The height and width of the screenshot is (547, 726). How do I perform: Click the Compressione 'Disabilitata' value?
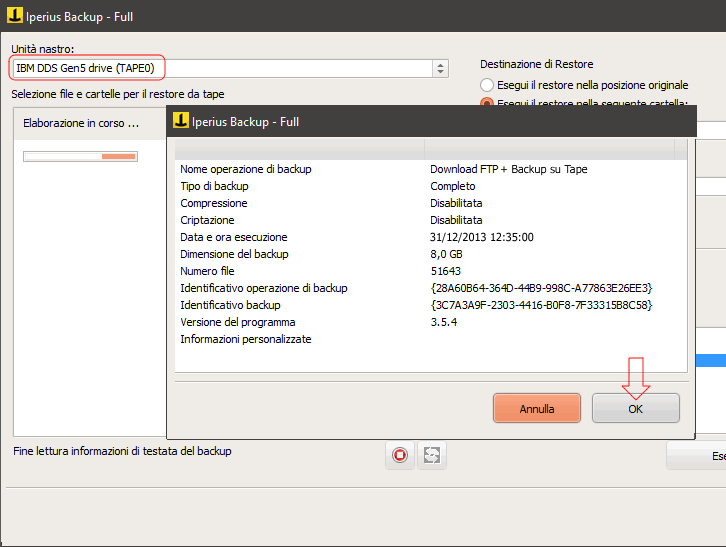[456, 203]
